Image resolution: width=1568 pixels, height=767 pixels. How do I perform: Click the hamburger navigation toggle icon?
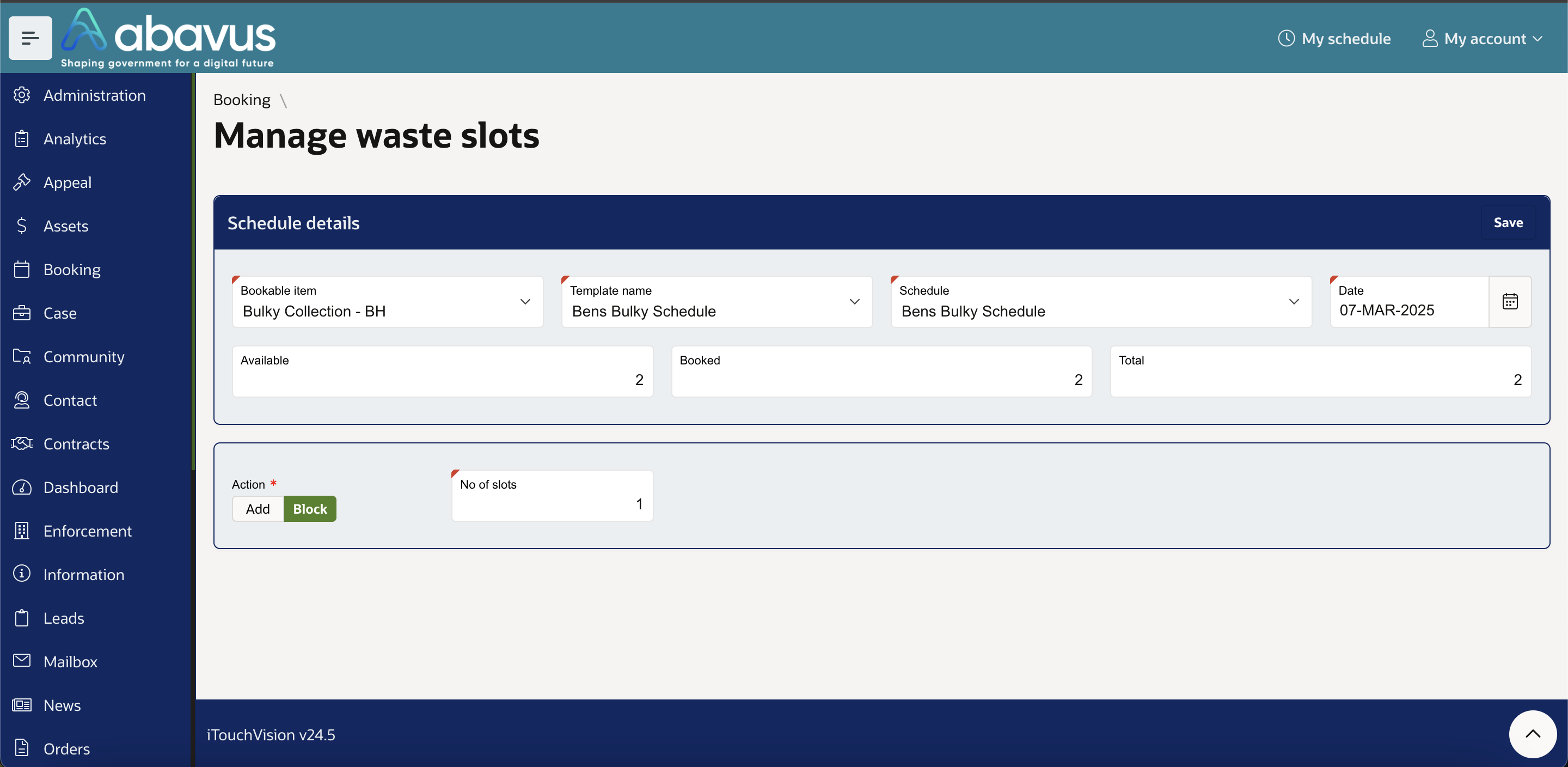pyautogui.click(x=30, y=38)
